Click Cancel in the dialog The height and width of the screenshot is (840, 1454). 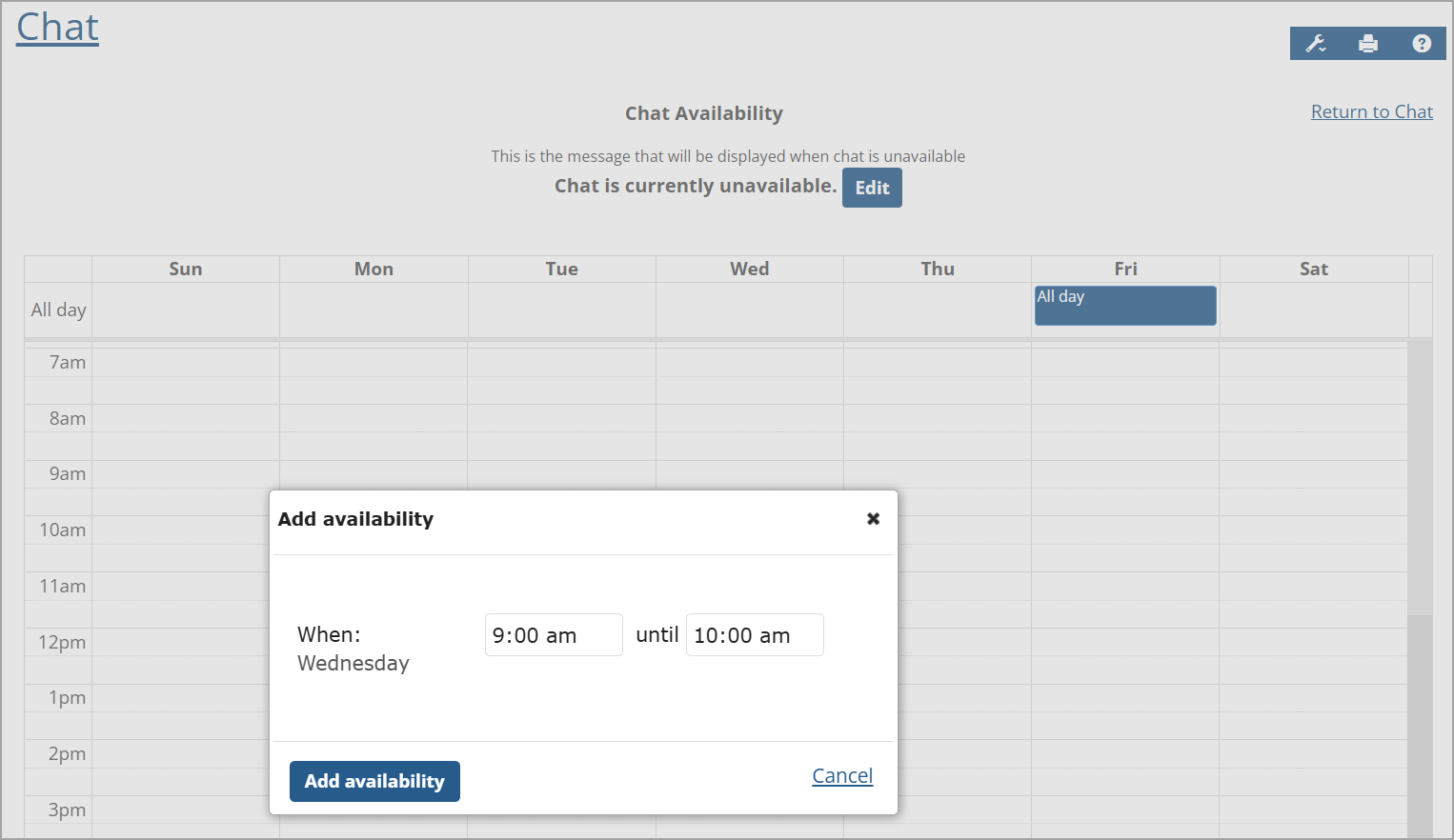coord(841,775)
